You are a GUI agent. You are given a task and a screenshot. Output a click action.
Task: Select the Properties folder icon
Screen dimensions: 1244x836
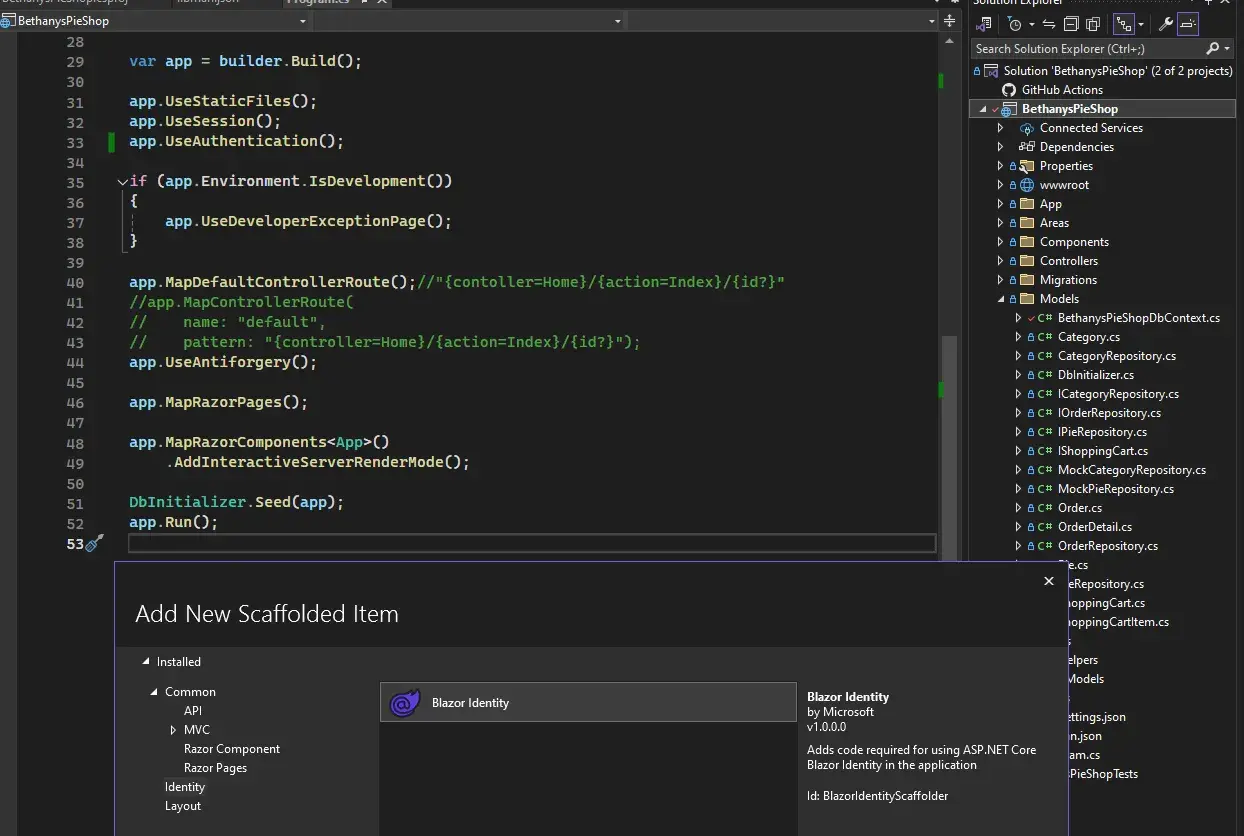1026,166
